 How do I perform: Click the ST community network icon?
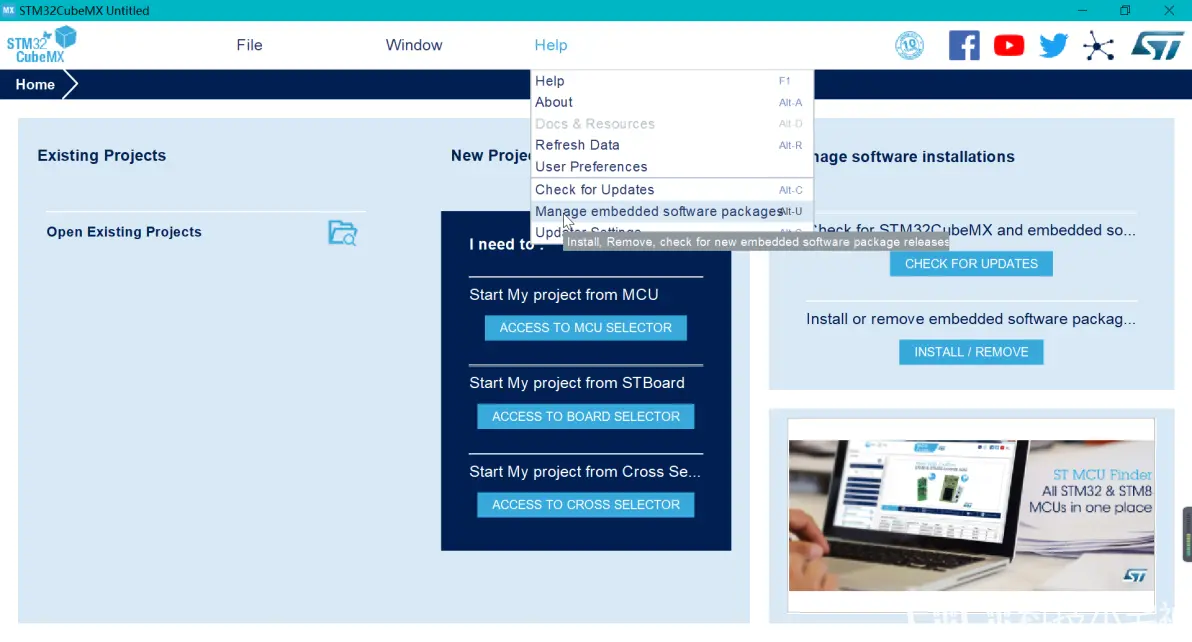point(1098,46)
